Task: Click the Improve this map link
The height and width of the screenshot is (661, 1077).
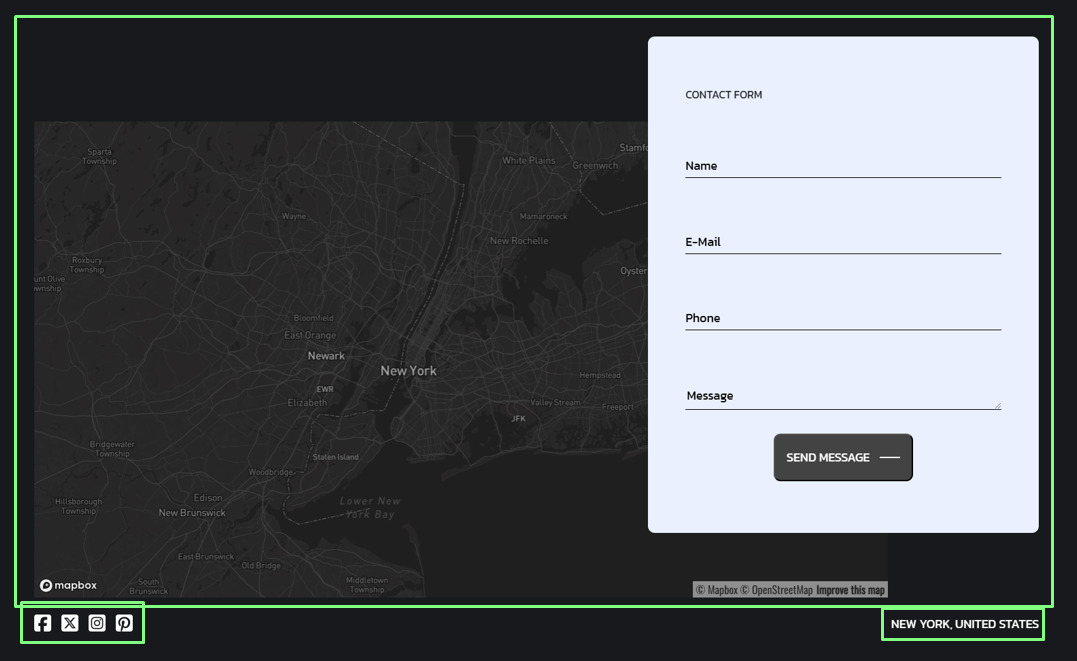Action: (x=850, y=590)
